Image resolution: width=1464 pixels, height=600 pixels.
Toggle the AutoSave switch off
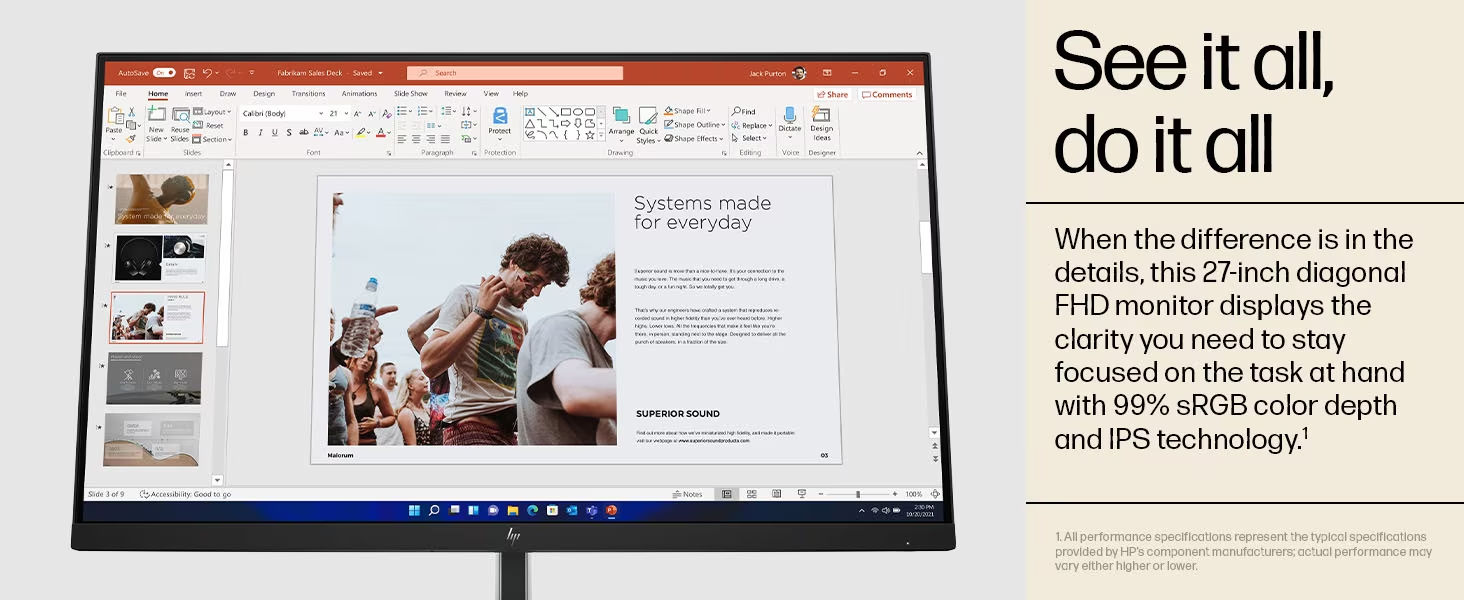163,73
